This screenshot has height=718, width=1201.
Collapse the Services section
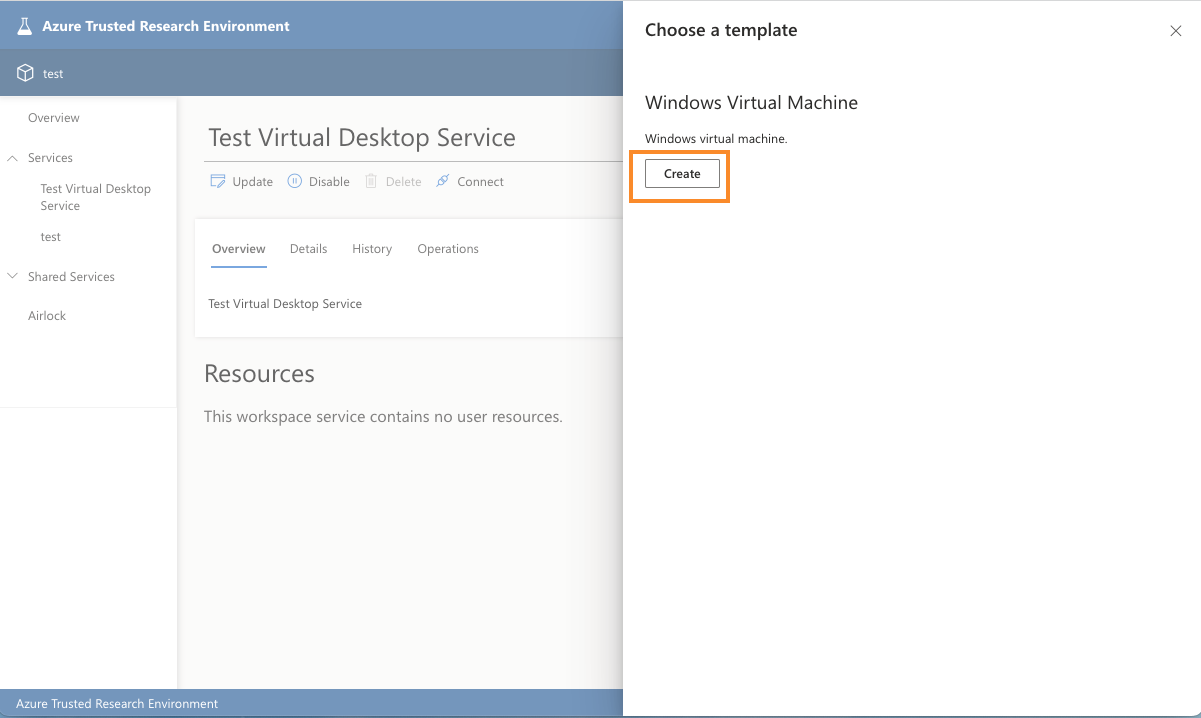tap(12, 157)
